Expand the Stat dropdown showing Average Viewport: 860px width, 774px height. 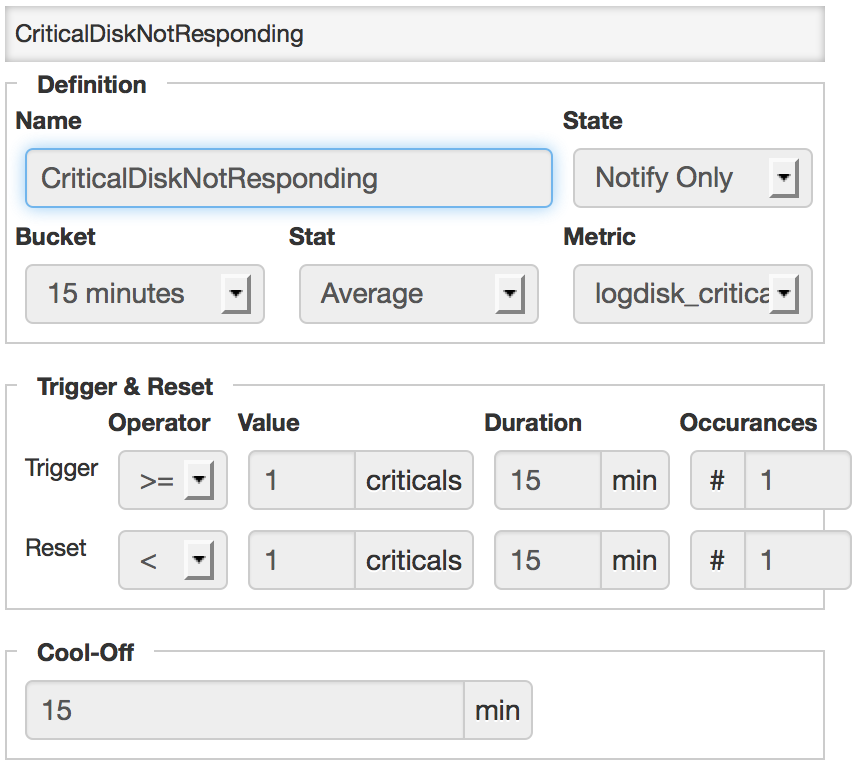tap(418, 294)
